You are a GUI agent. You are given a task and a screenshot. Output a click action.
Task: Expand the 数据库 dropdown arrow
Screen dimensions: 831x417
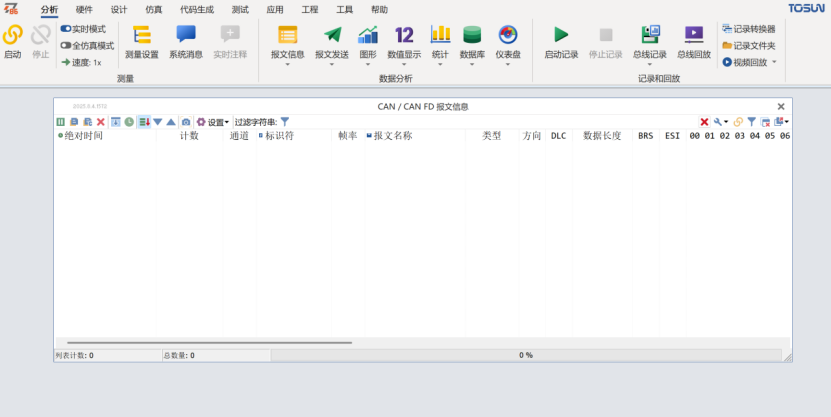pos(472,65)
